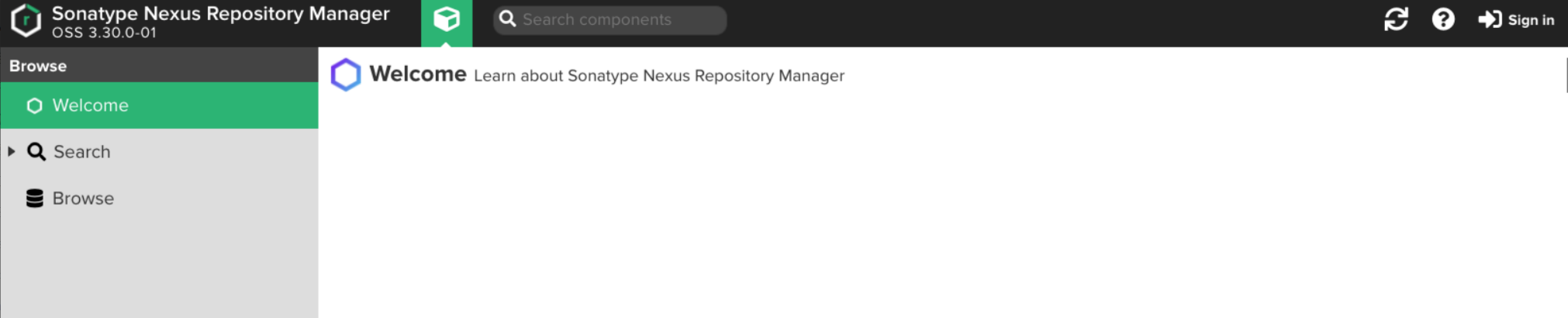Click the OSS 3.30.0-01 version label

coord(104,33)
